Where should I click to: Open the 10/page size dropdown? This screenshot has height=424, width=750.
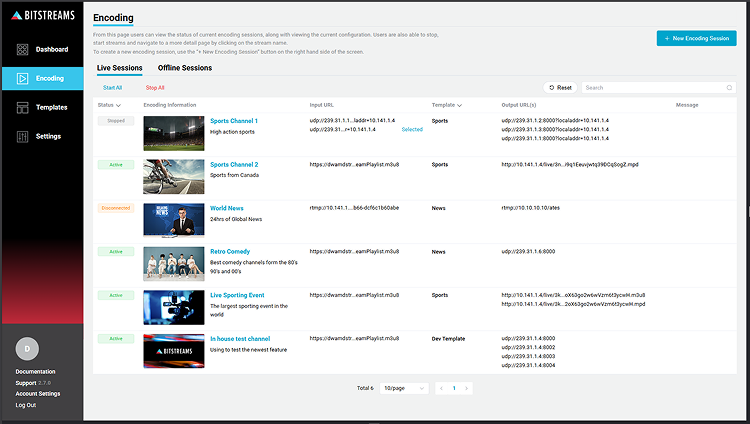(403, 388)
